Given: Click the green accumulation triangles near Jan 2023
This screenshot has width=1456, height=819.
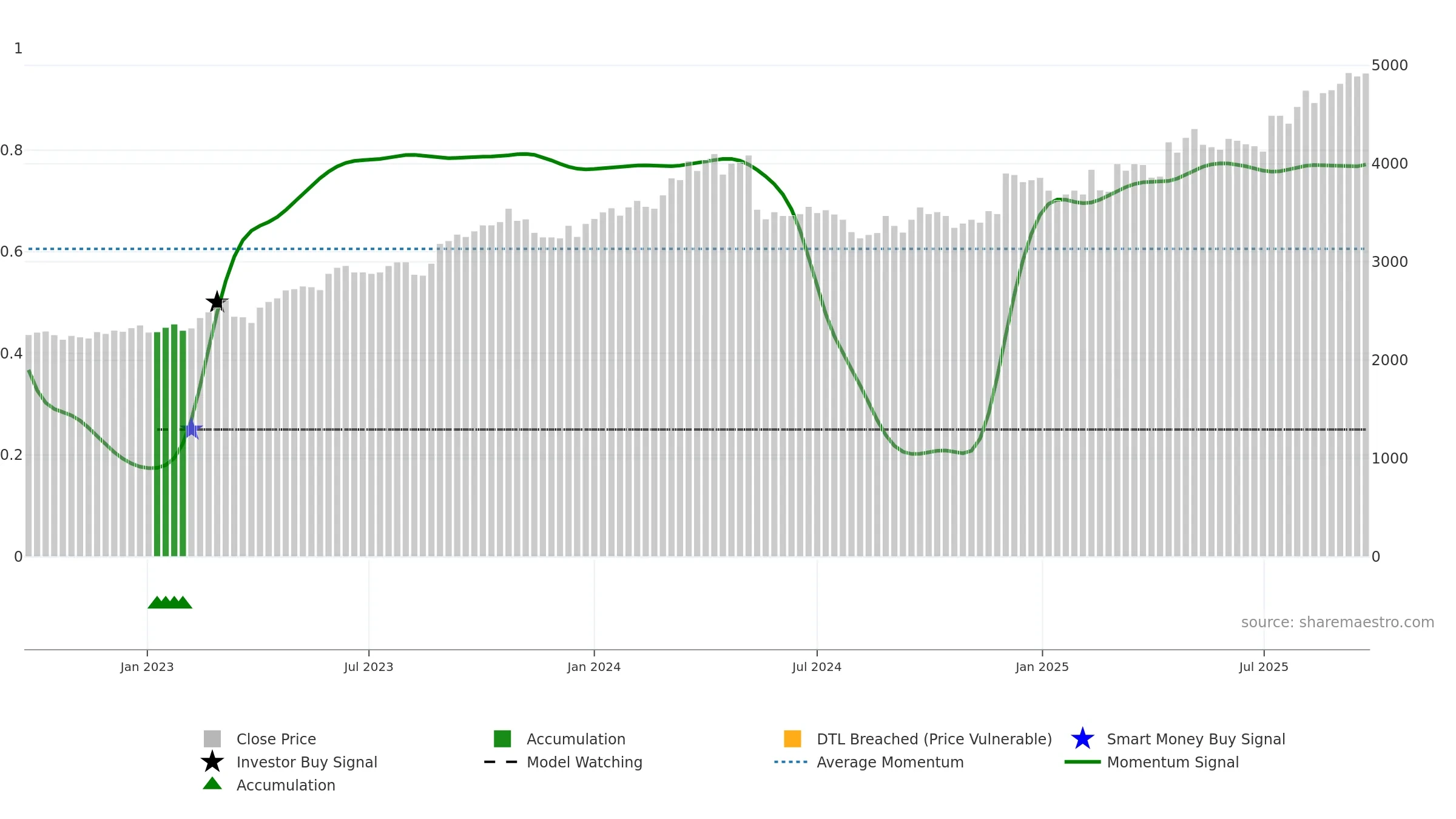Looking at the screenshot, I should point(170,602).
